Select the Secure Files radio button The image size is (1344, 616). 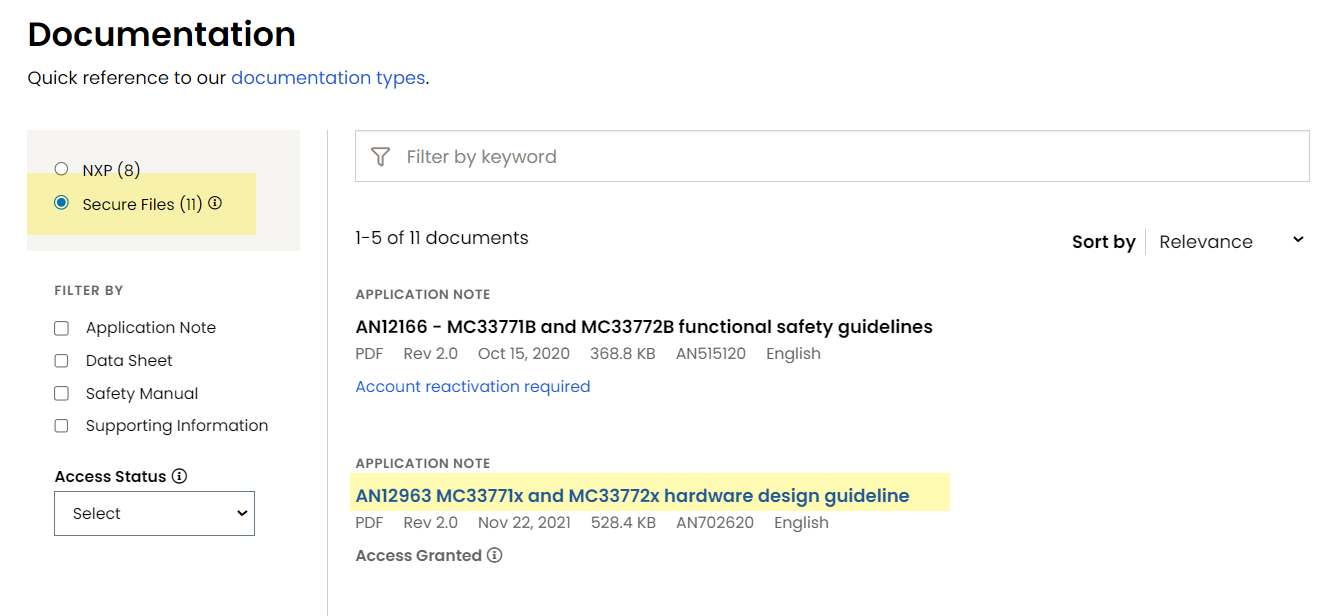click(x=62, y=203)
